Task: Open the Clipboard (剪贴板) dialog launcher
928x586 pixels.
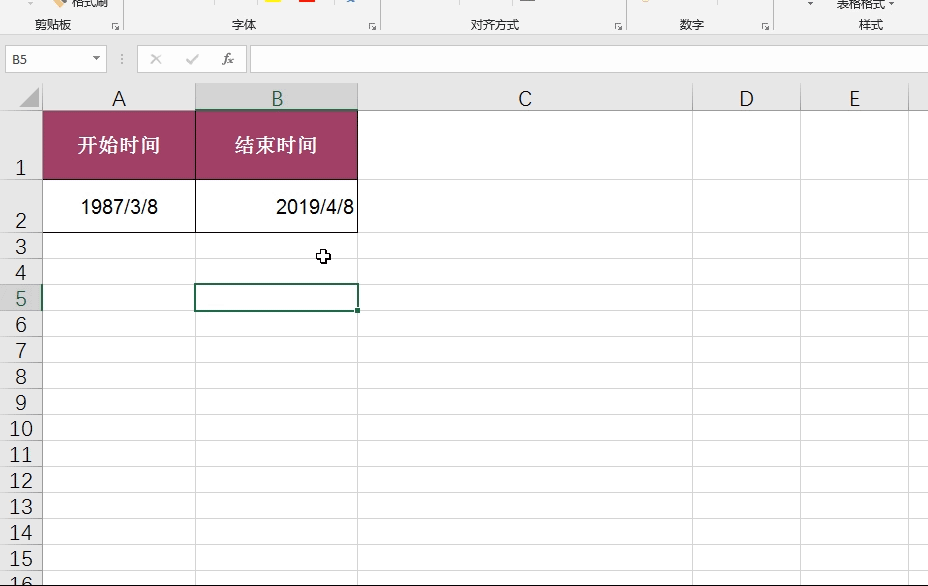Action: coord(114,26)
